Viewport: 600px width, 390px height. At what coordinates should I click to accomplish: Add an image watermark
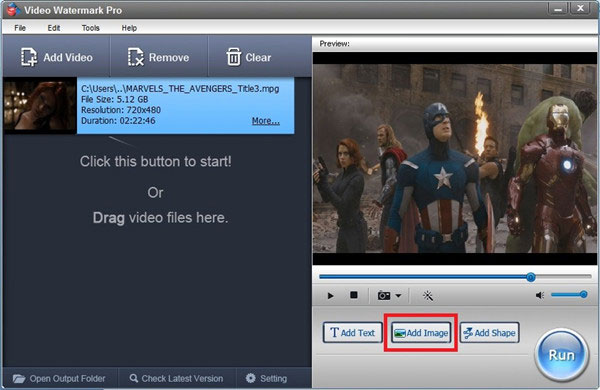(x=421, y=333)
